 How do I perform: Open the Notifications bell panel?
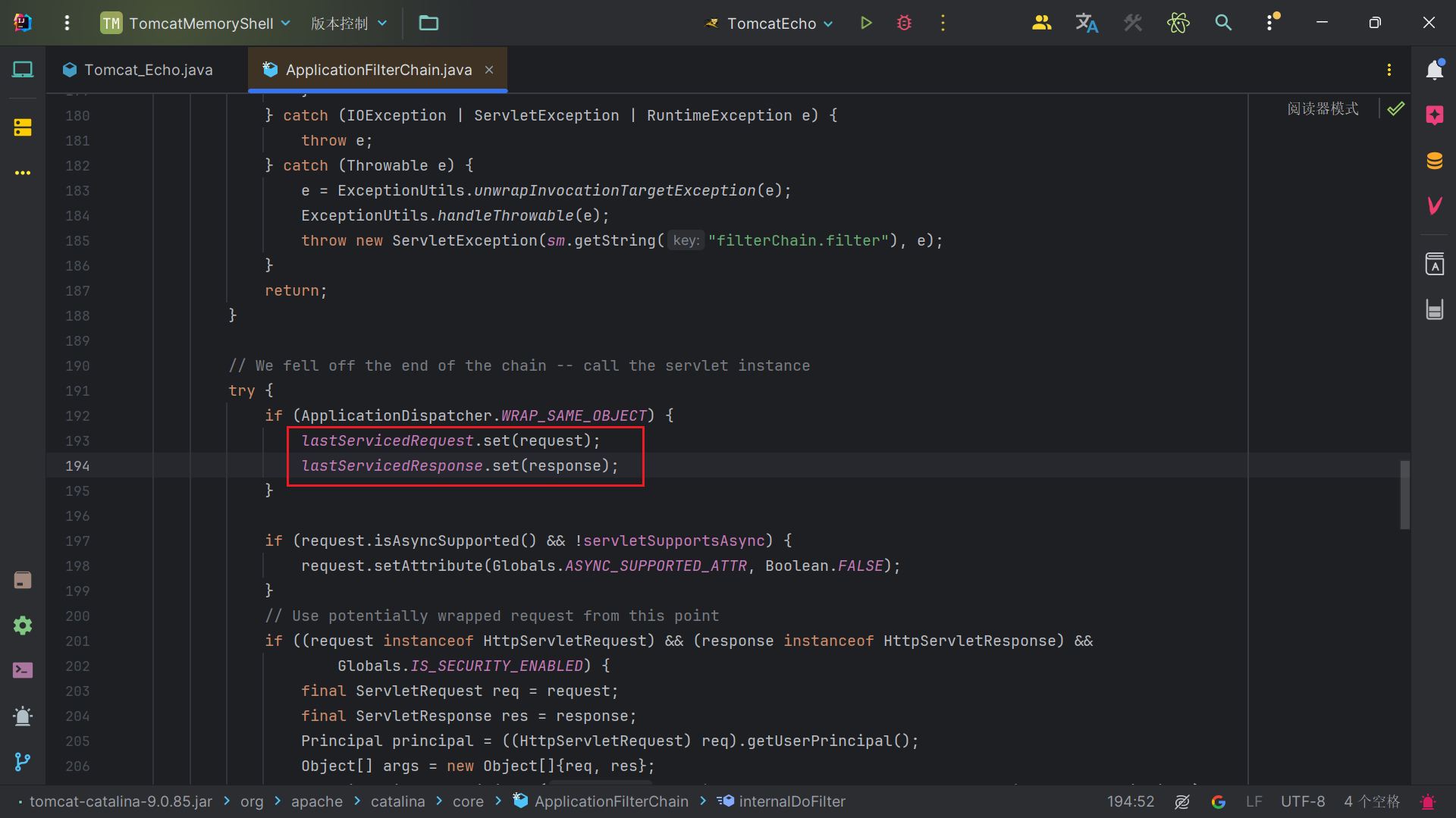tap(1434, 70)
